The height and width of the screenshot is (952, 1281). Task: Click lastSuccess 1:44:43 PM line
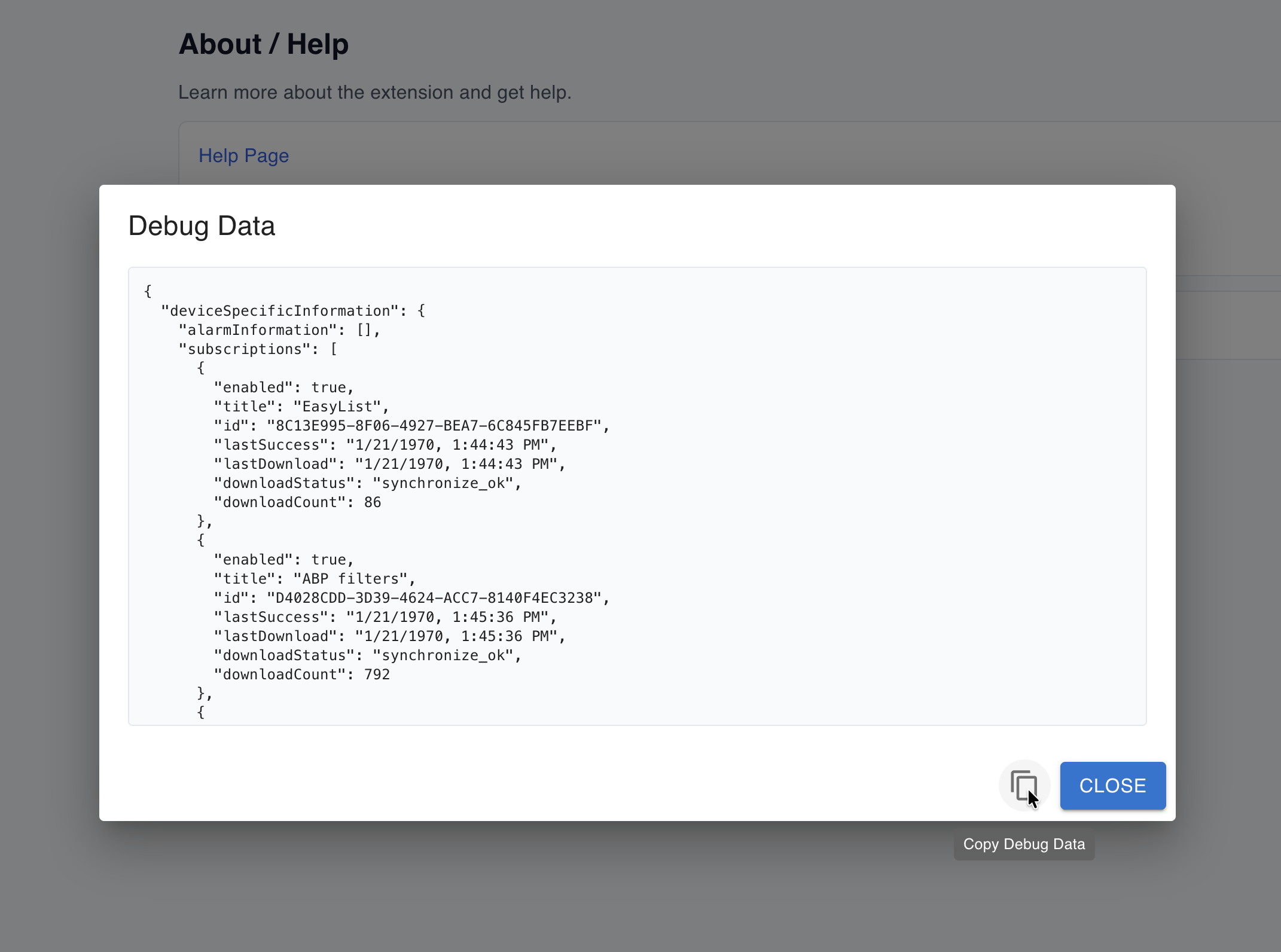[385, 445]
